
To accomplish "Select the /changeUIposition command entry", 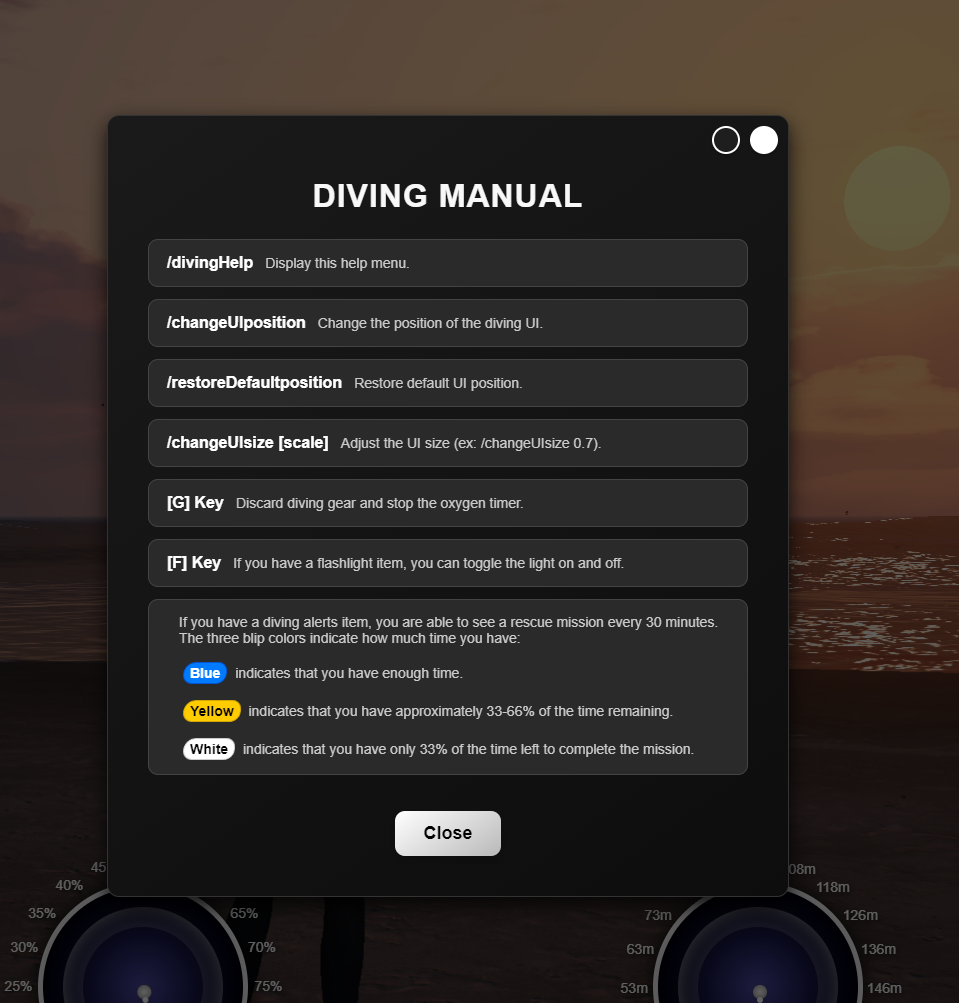I will tap(447, 322).
